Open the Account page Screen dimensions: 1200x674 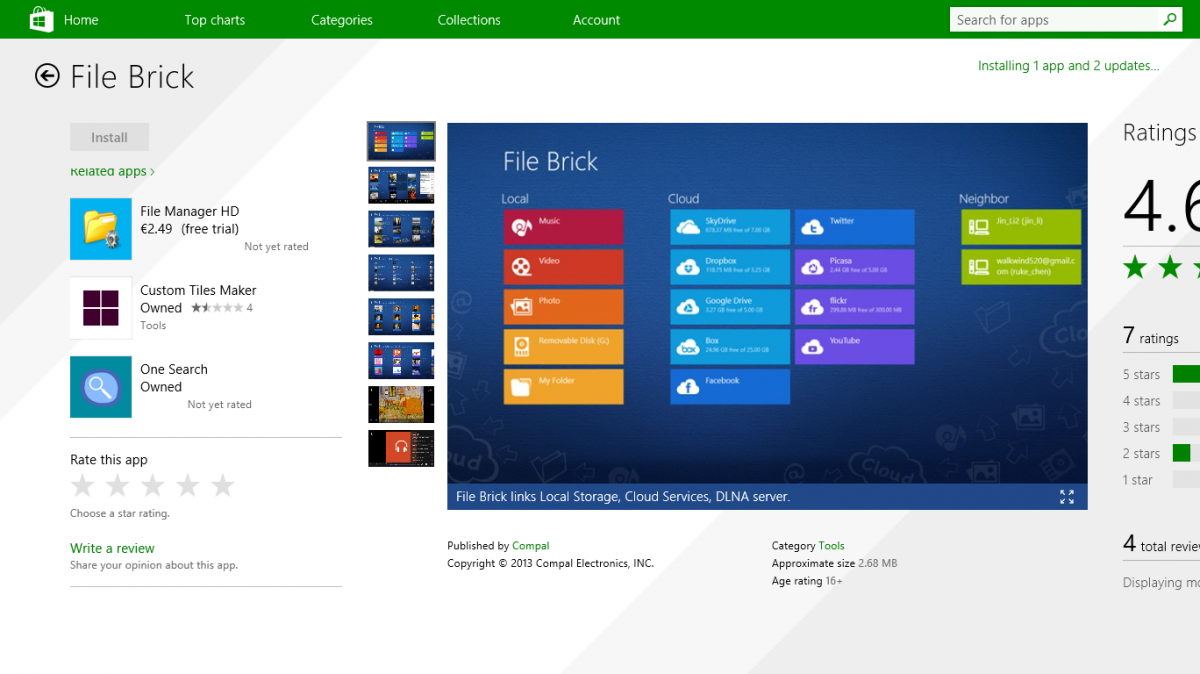597,20
